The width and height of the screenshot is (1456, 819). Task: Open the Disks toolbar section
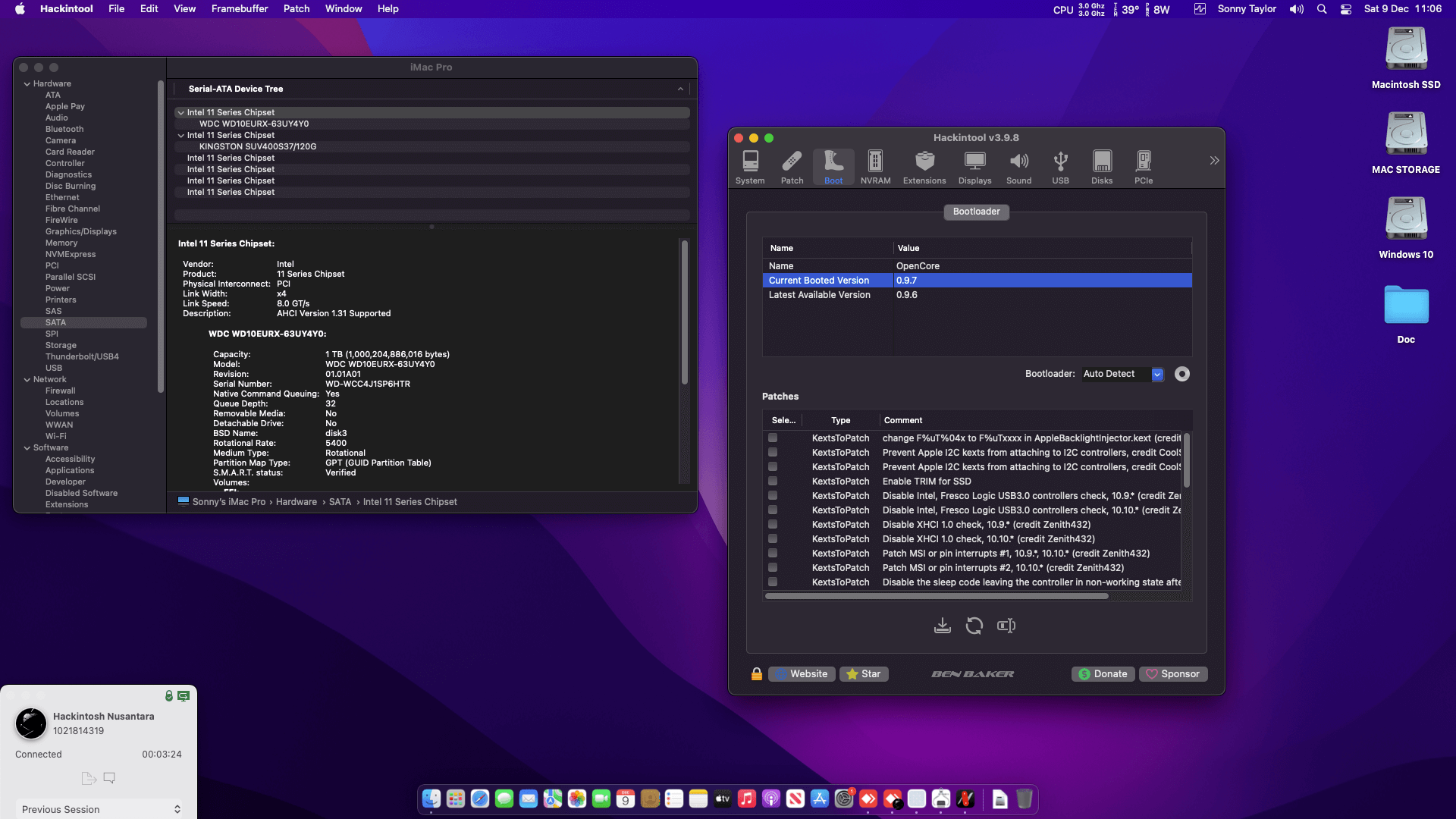click(1101, 167)
